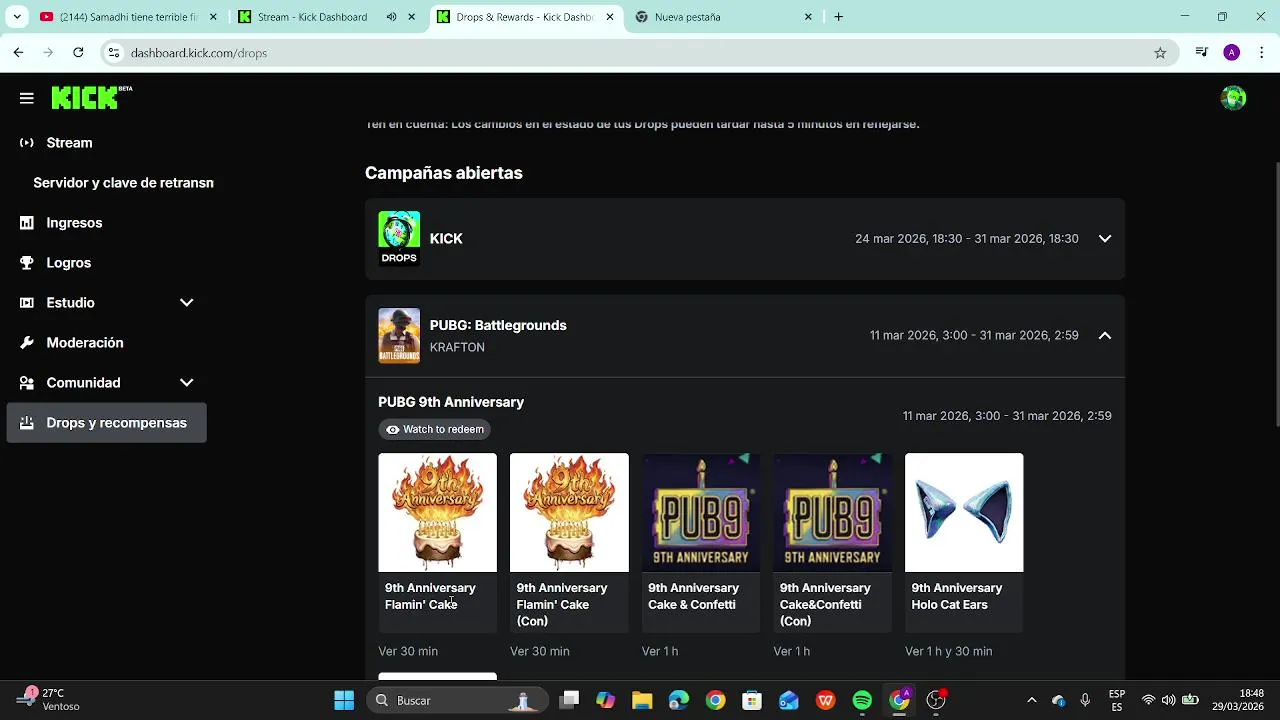This screenshot has width=1280, height=720.
Task: Click the KRAFTON publisher text
Action: pyautogui.click(x=457, y=347)
